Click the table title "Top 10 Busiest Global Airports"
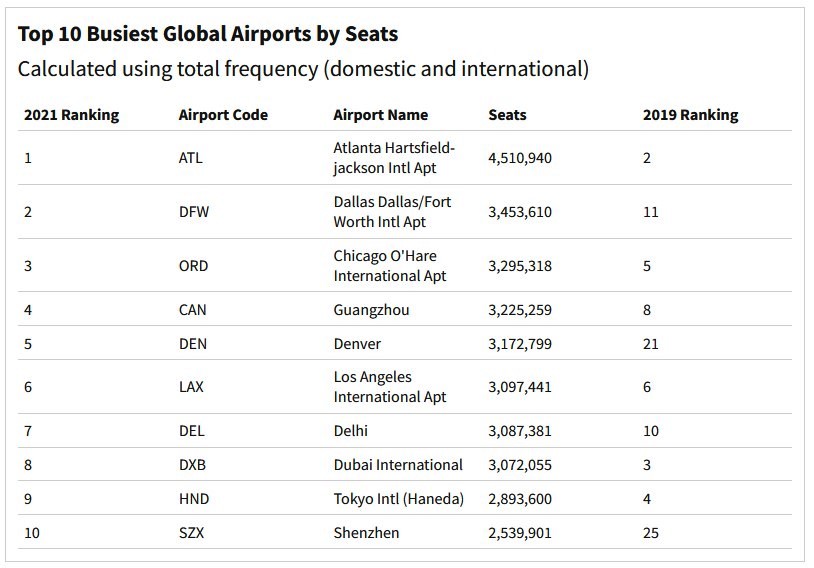 coord(208,34)
